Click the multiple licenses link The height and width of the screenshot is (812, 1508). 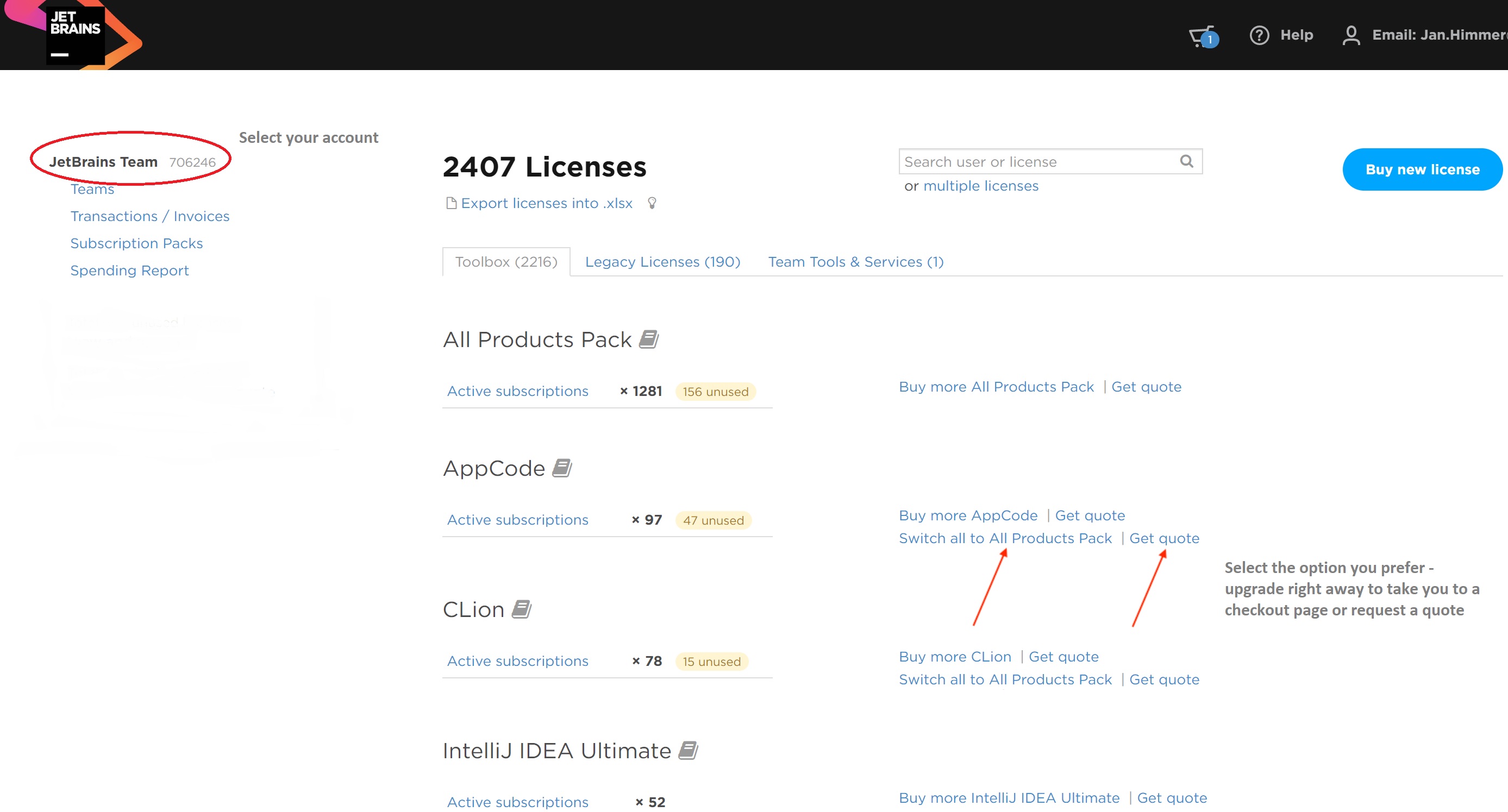click(x=980, y=186)
